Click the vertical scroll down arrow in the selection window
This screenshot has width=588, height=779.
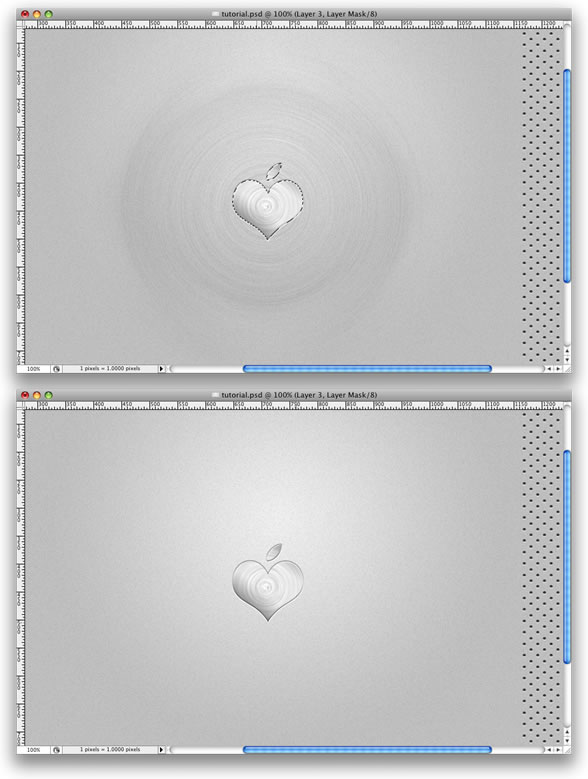[567, 360]
